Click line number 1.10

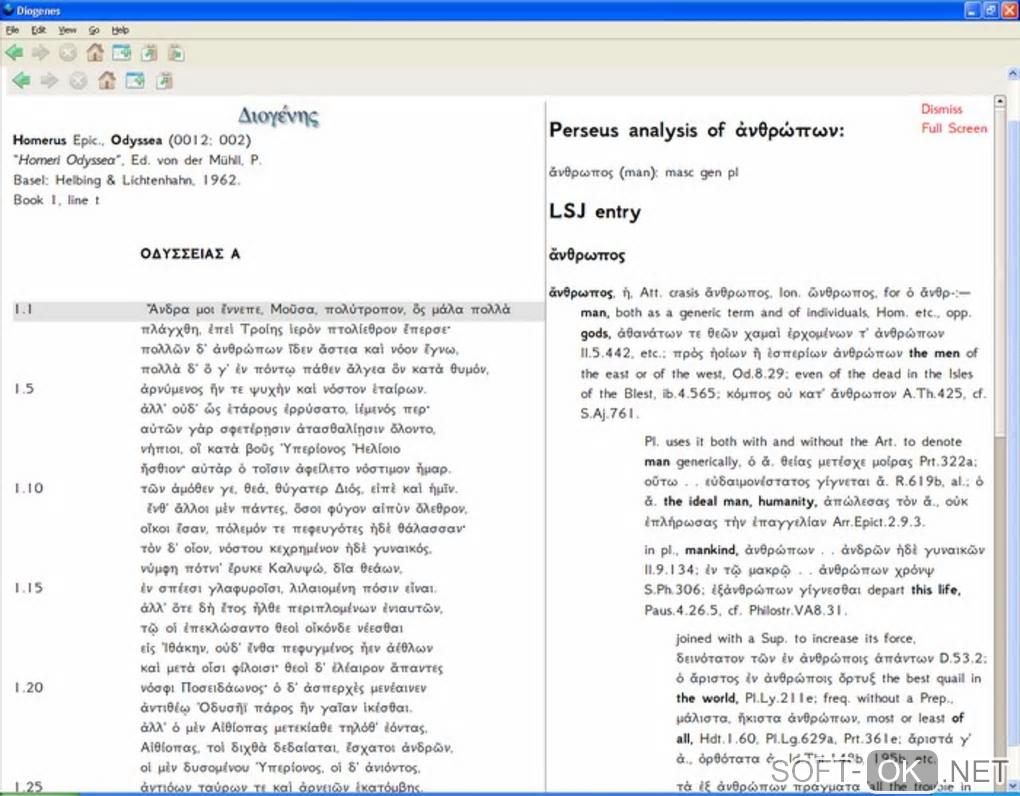[x=29, y=488]
